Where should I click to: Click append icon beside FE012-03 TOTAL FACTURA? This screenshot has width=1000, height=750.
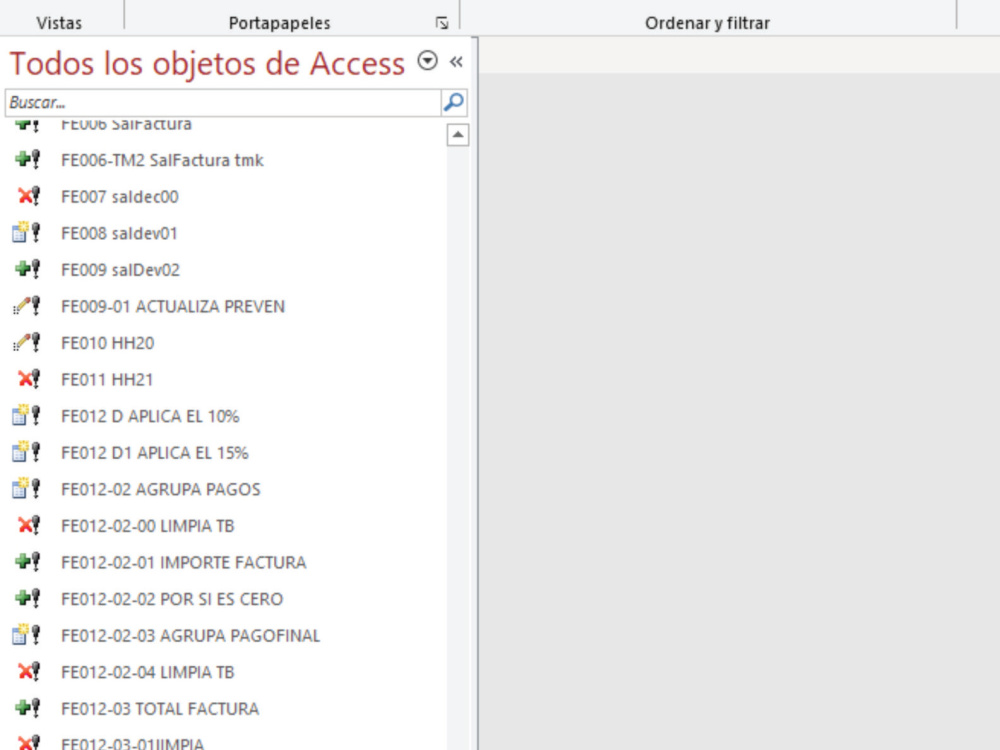27,708
